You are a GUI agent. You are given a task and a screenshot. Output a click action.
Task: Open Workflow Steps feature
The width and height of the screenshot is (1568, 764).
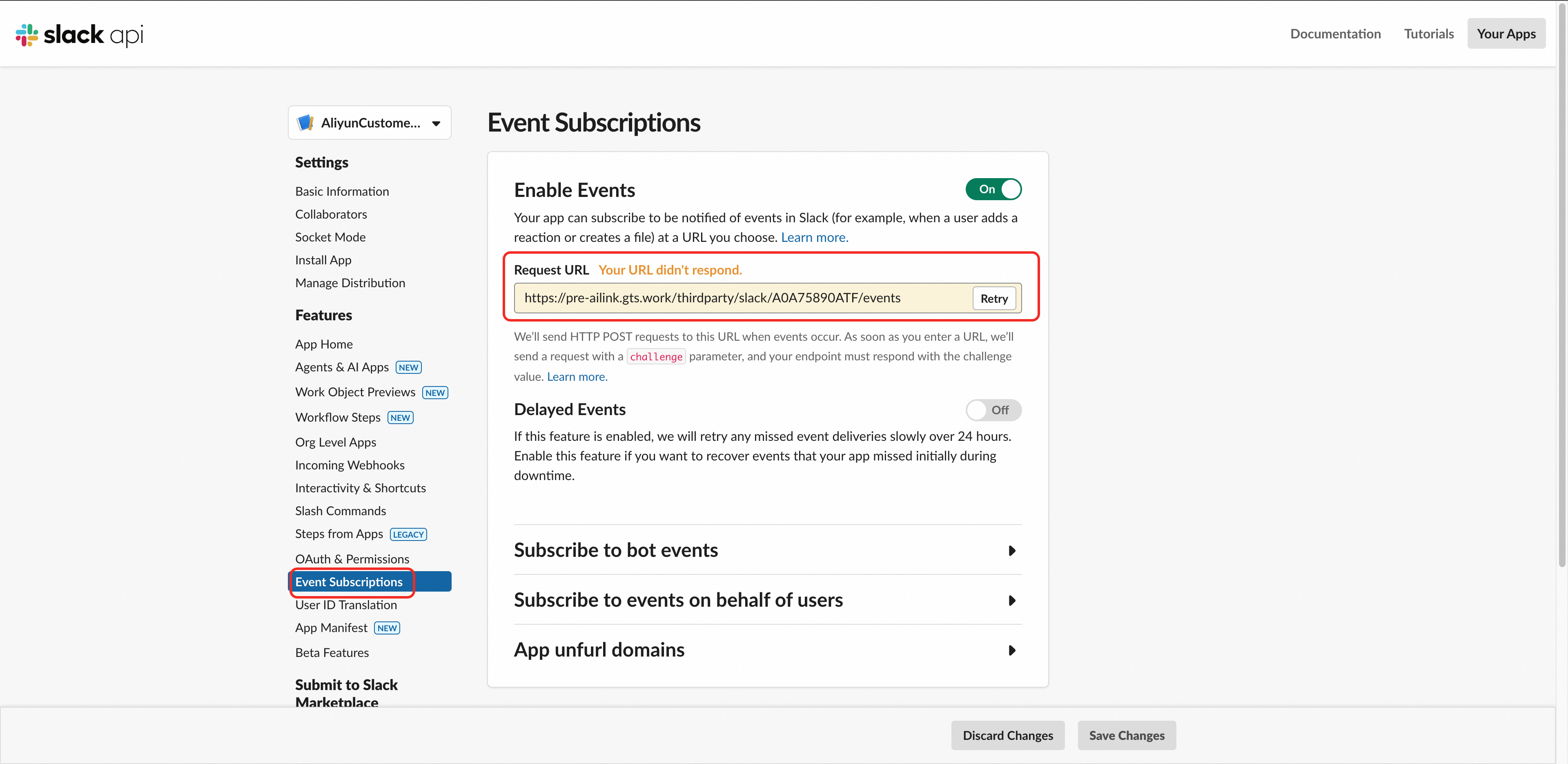338,417
